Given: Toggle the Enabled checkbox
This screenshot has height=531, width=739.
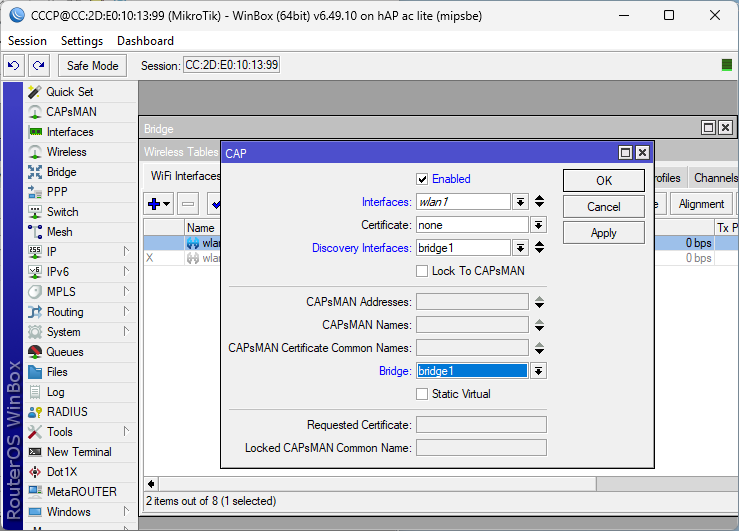Looking at the screenshot, I should (422, 179).
